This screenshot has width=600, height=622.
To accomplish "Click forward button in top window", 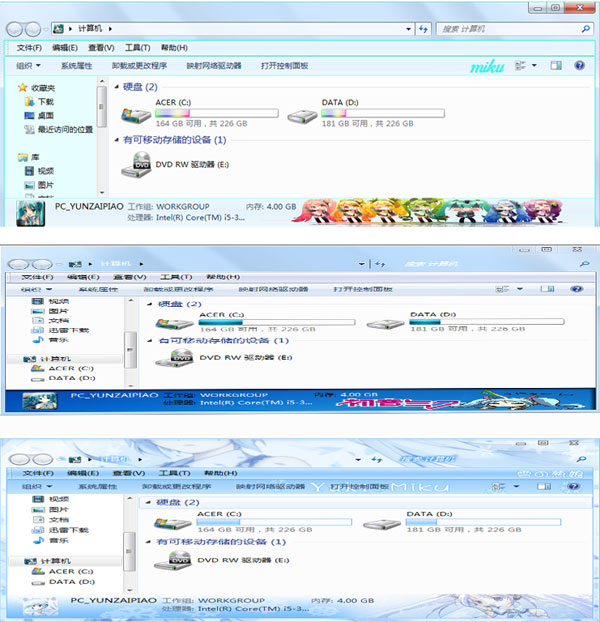I will [33, 29].
